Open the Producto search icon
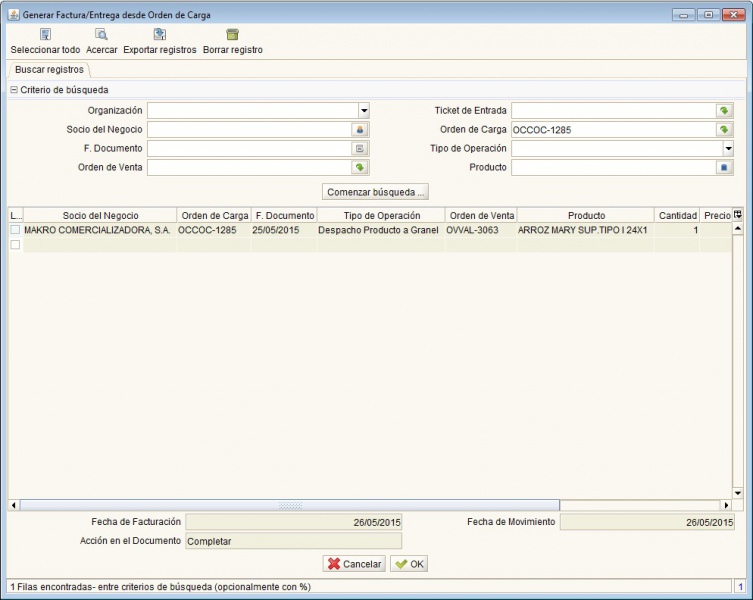753x600 pixels. [724, 168]
